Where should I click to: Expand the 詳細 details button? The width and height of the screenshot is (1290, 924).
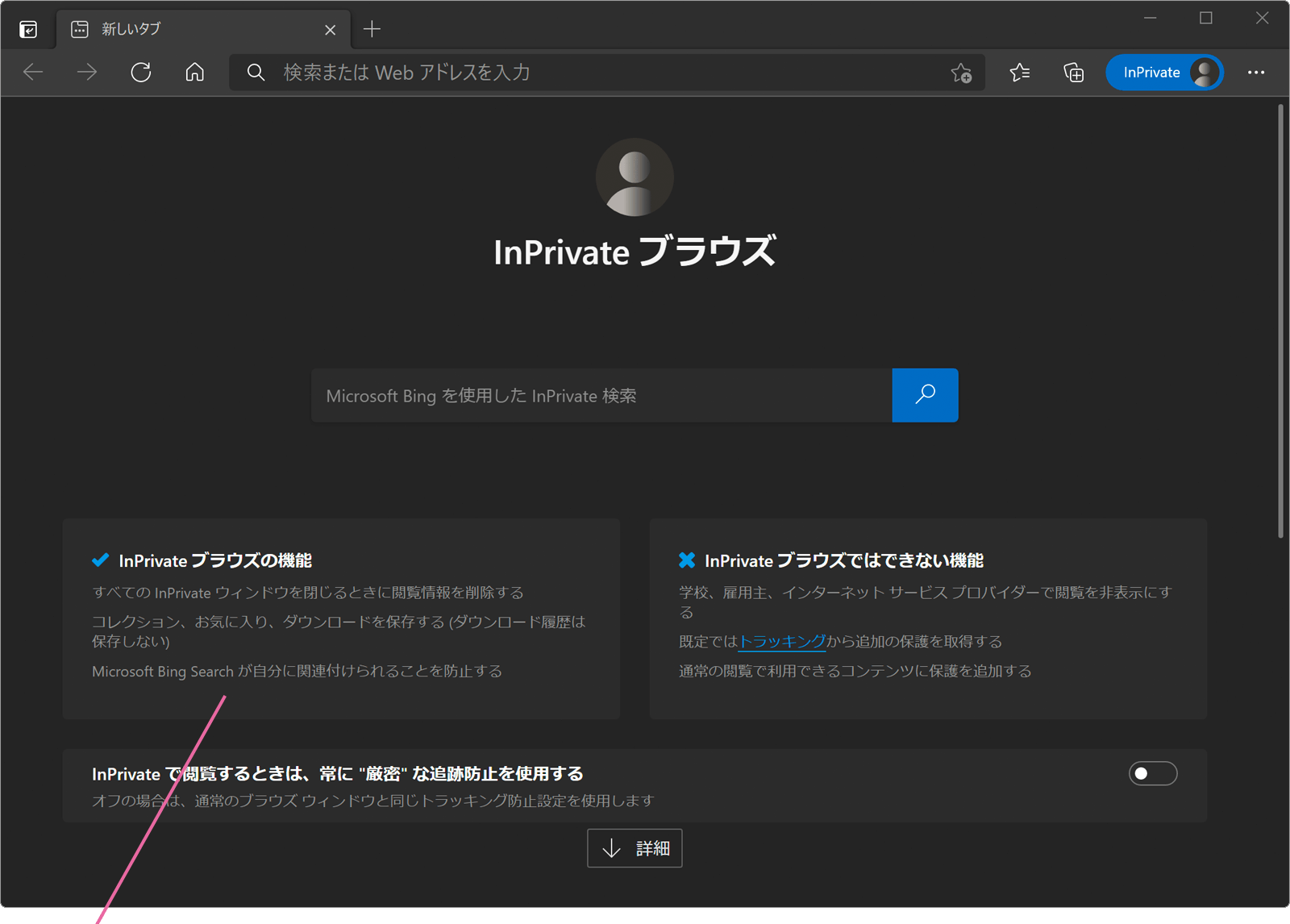635,848
